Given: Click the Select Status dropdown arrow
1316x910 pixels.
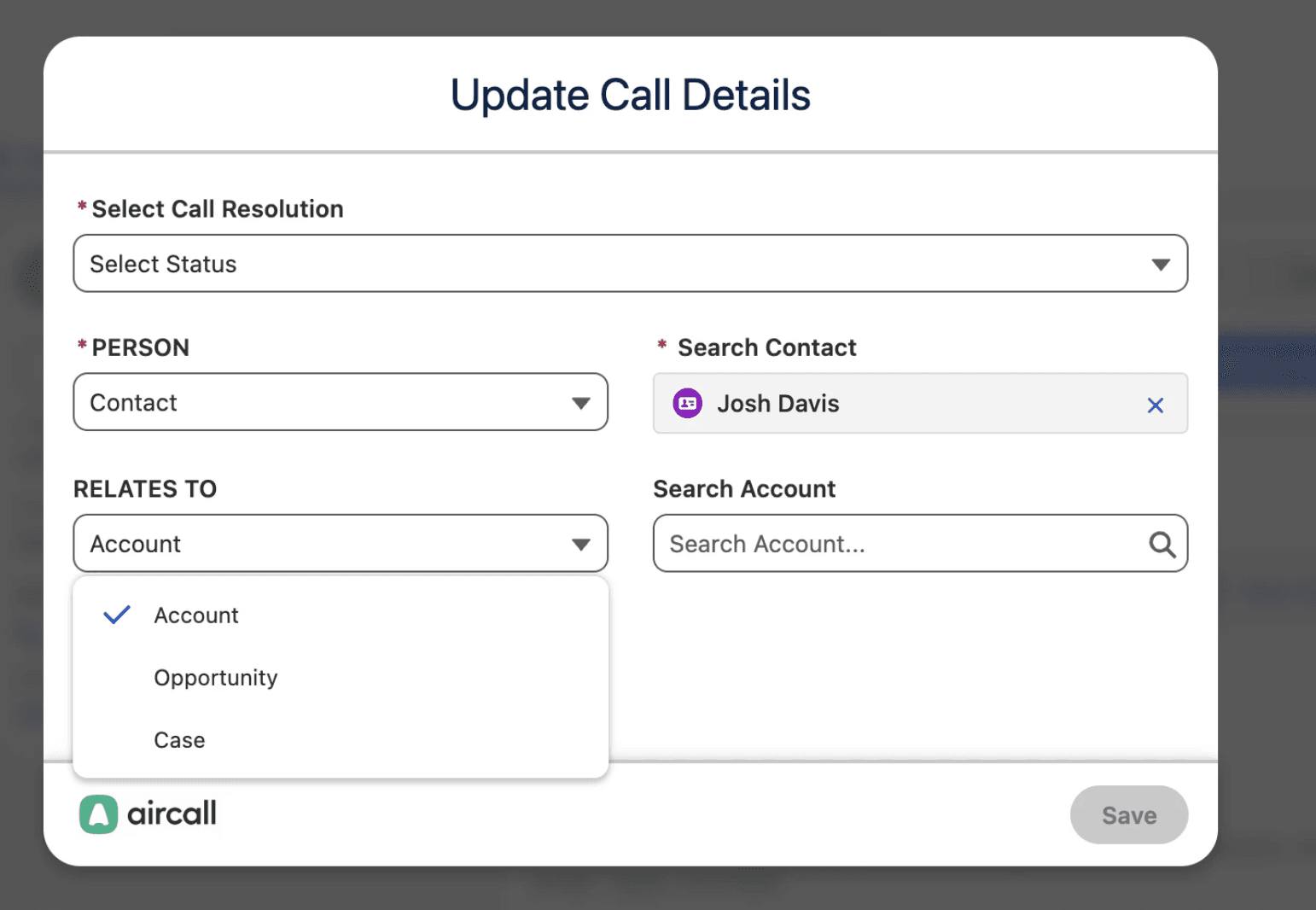Looking at the screenshot, I should tap(1160, 265).
